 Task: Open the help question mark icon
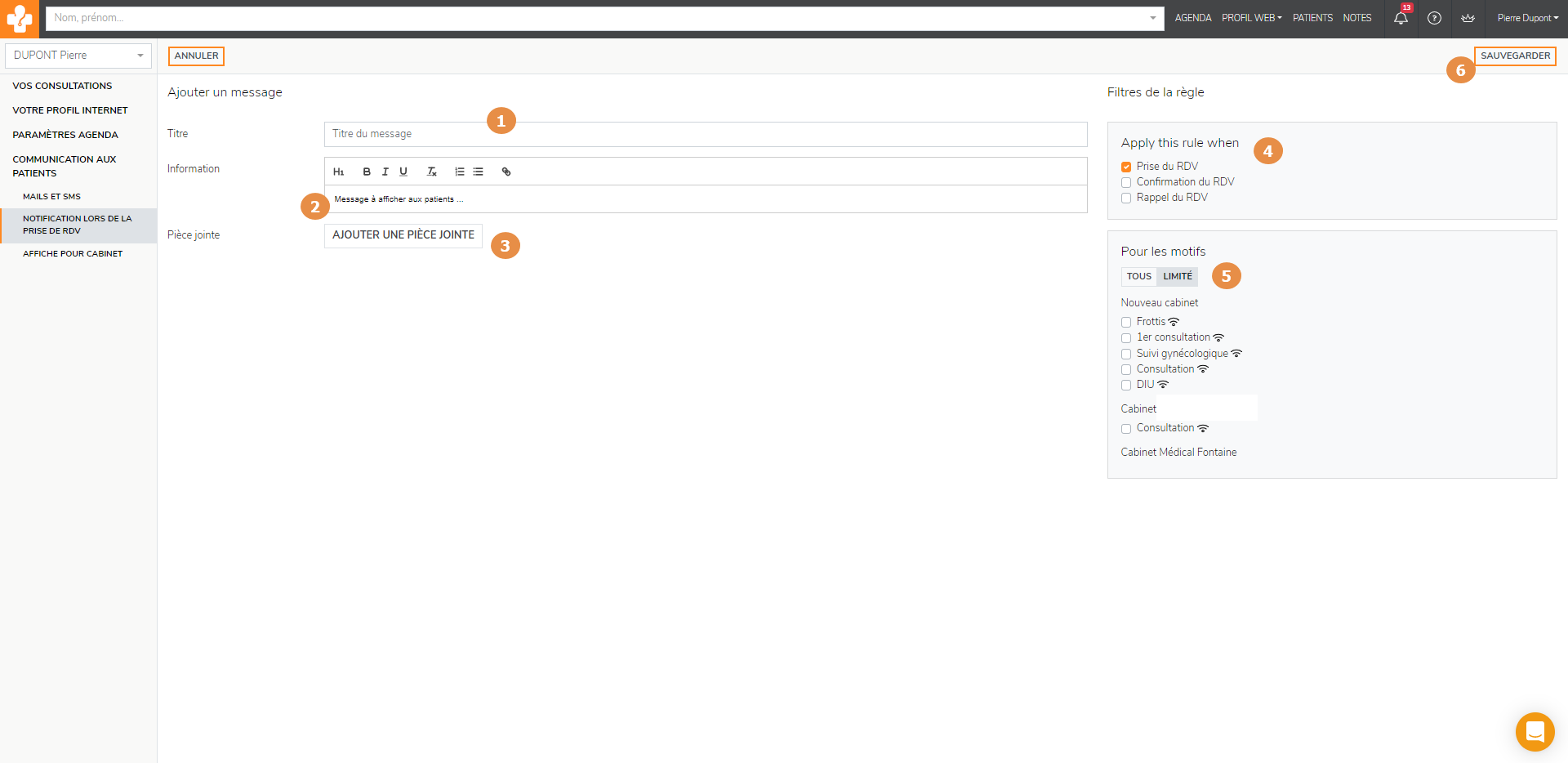point(1434,18)
